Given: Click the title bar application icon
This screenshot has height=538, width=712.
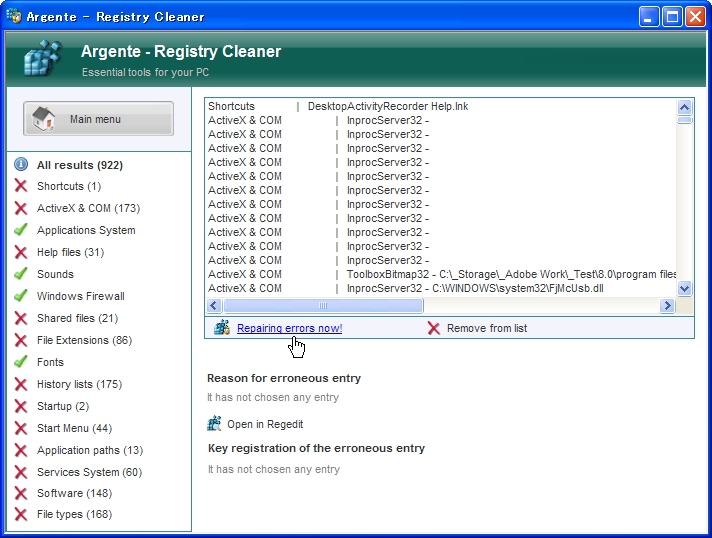Looking at the screenshot, I should (x=14, y=16).
